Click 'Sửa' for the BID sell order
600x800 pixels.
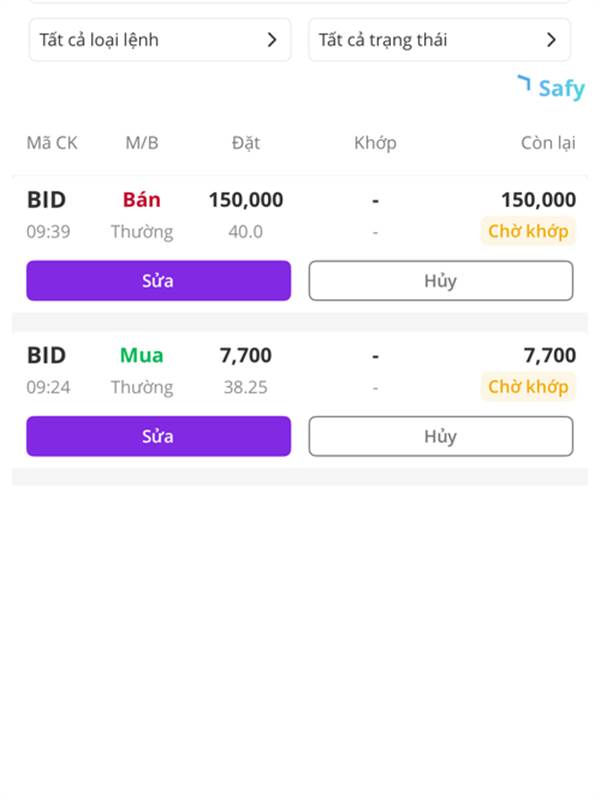point(159,281)
